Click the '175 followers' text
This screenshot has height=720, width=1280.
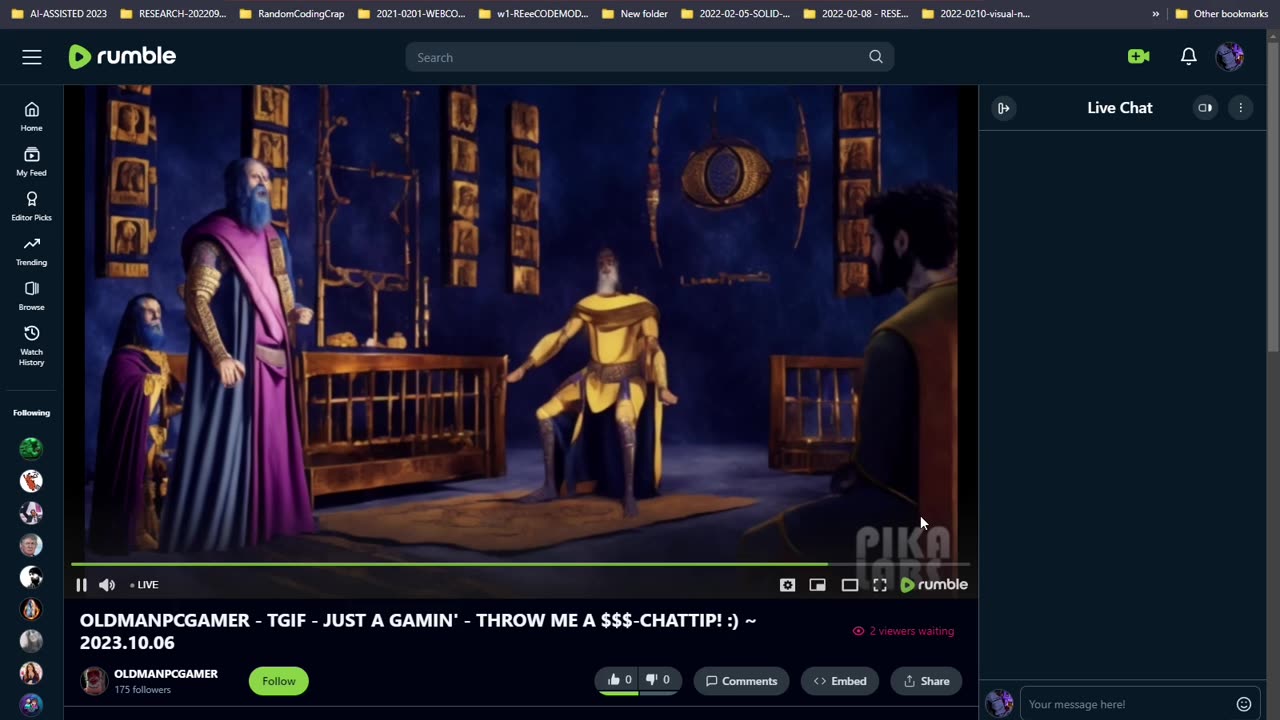(142, 690)
